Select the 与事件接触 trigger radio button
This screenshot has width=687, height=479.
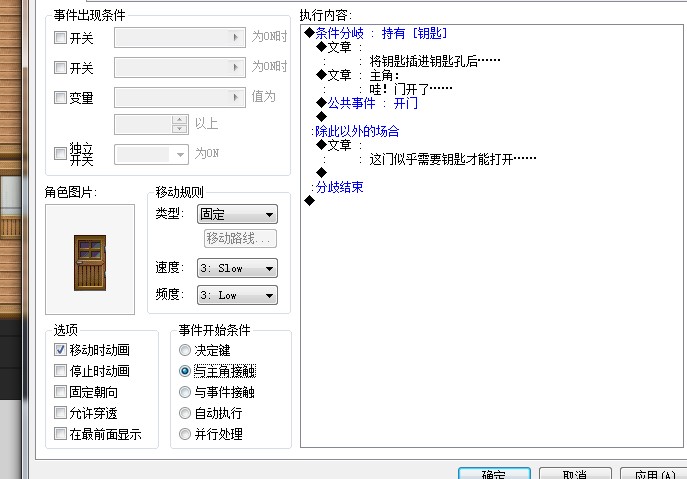coord(185,392)
